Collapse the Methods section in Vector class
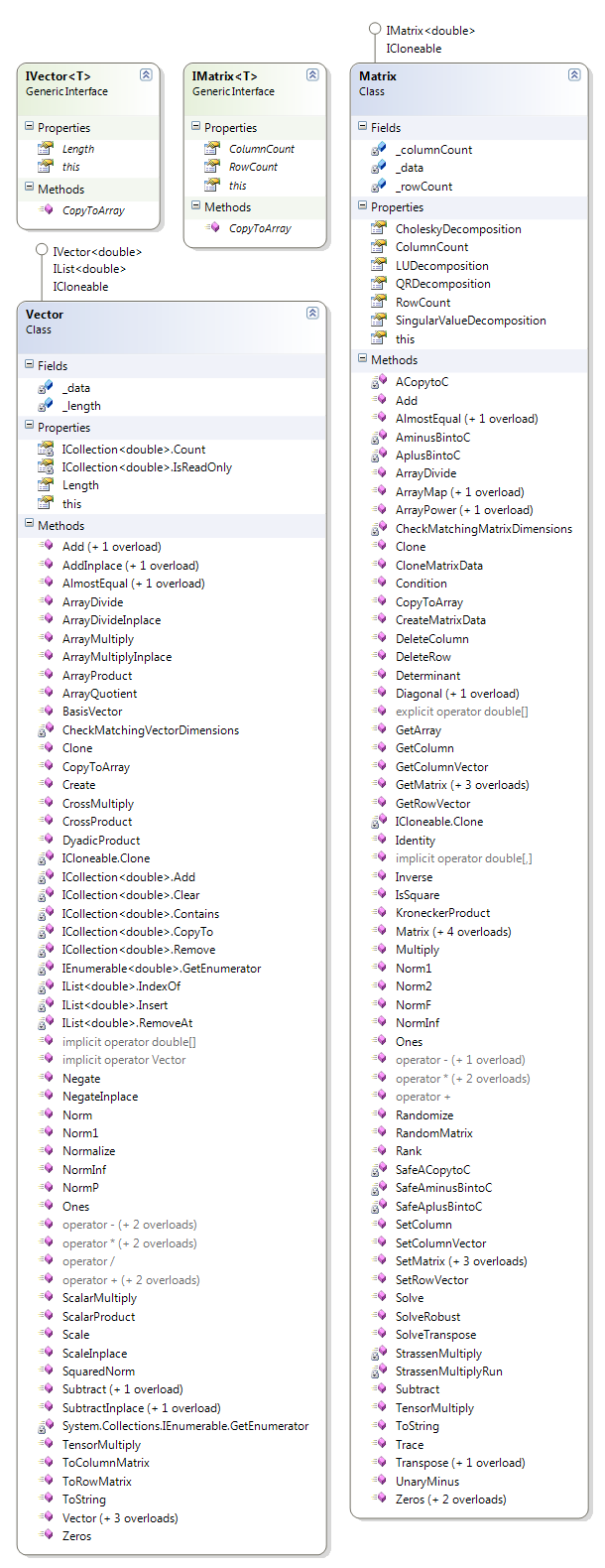605x1568 pixels. point(29,525)
